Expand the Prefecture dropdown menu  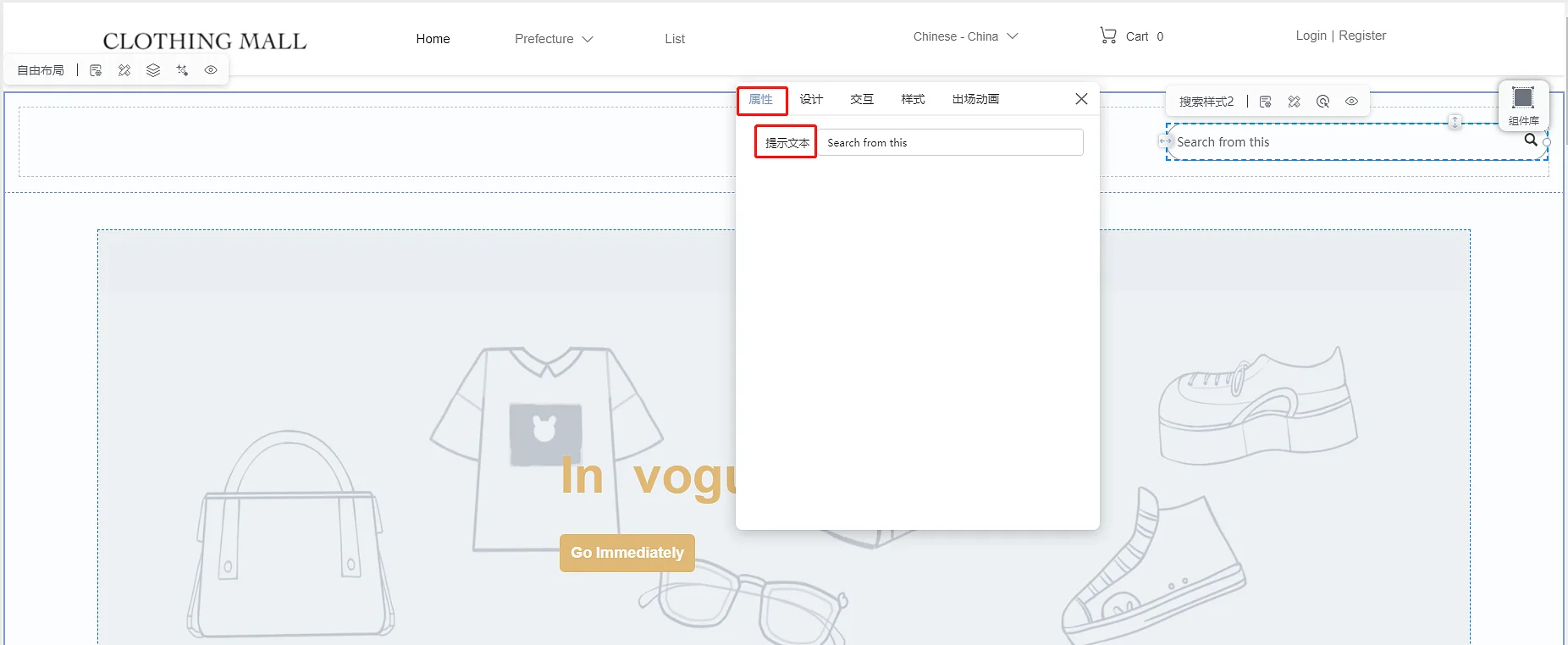point(554,39)
